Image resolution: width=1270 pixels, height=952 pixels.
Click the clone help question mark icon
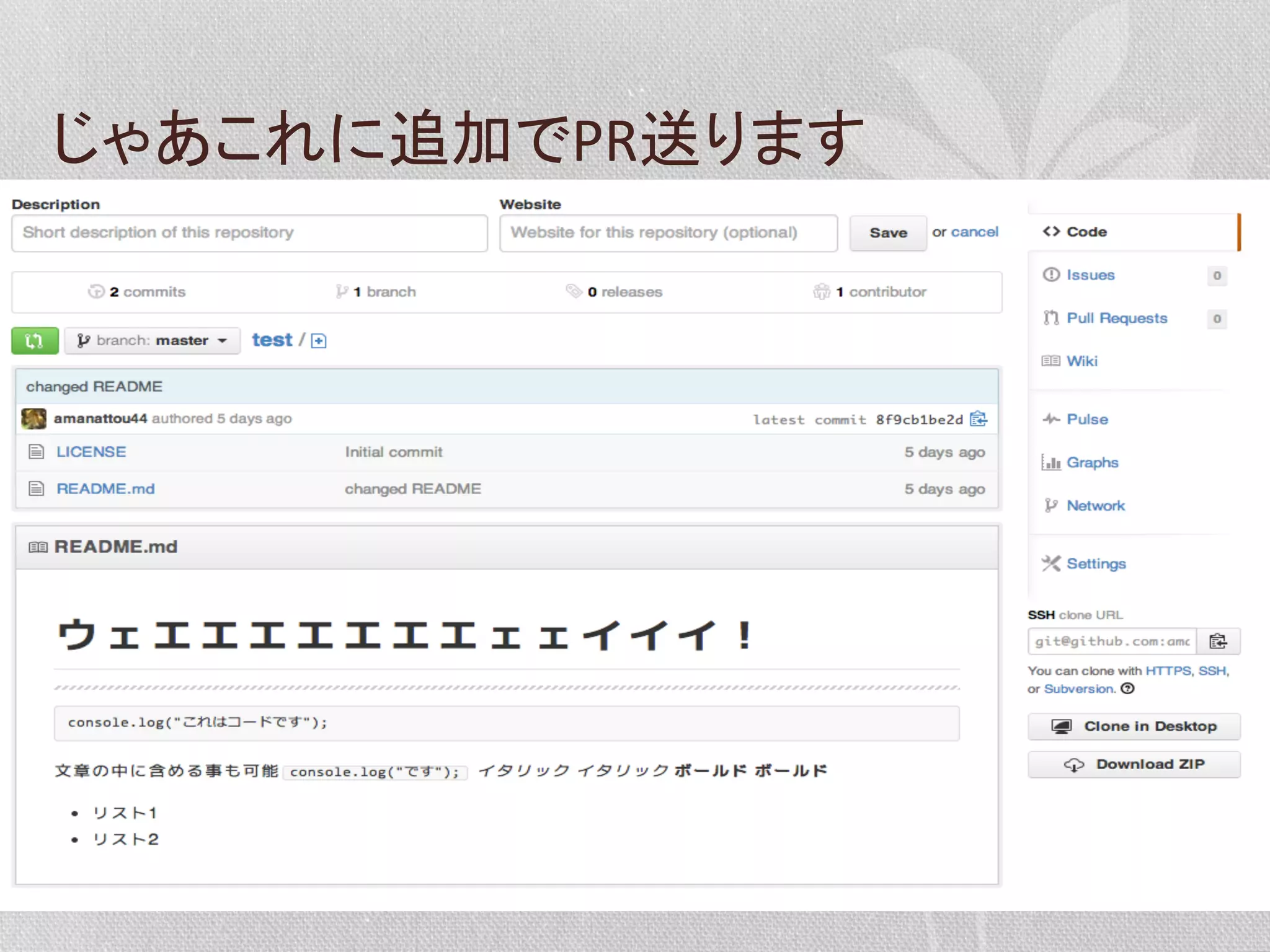1128,689
